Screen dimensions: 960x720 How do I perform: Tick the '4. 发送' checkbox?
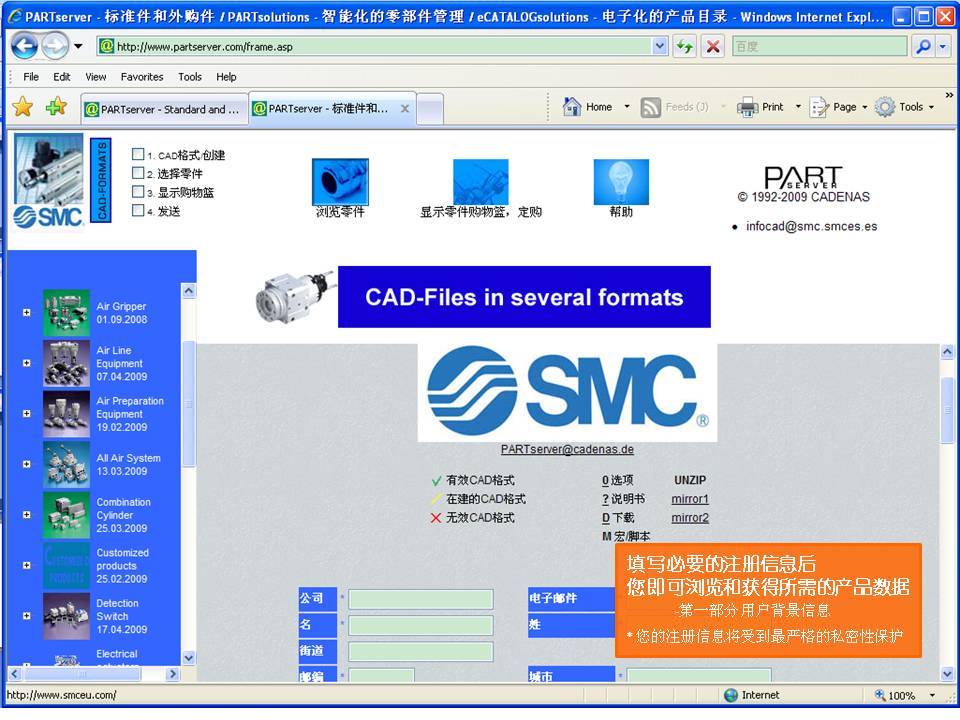tap(138, 211)
